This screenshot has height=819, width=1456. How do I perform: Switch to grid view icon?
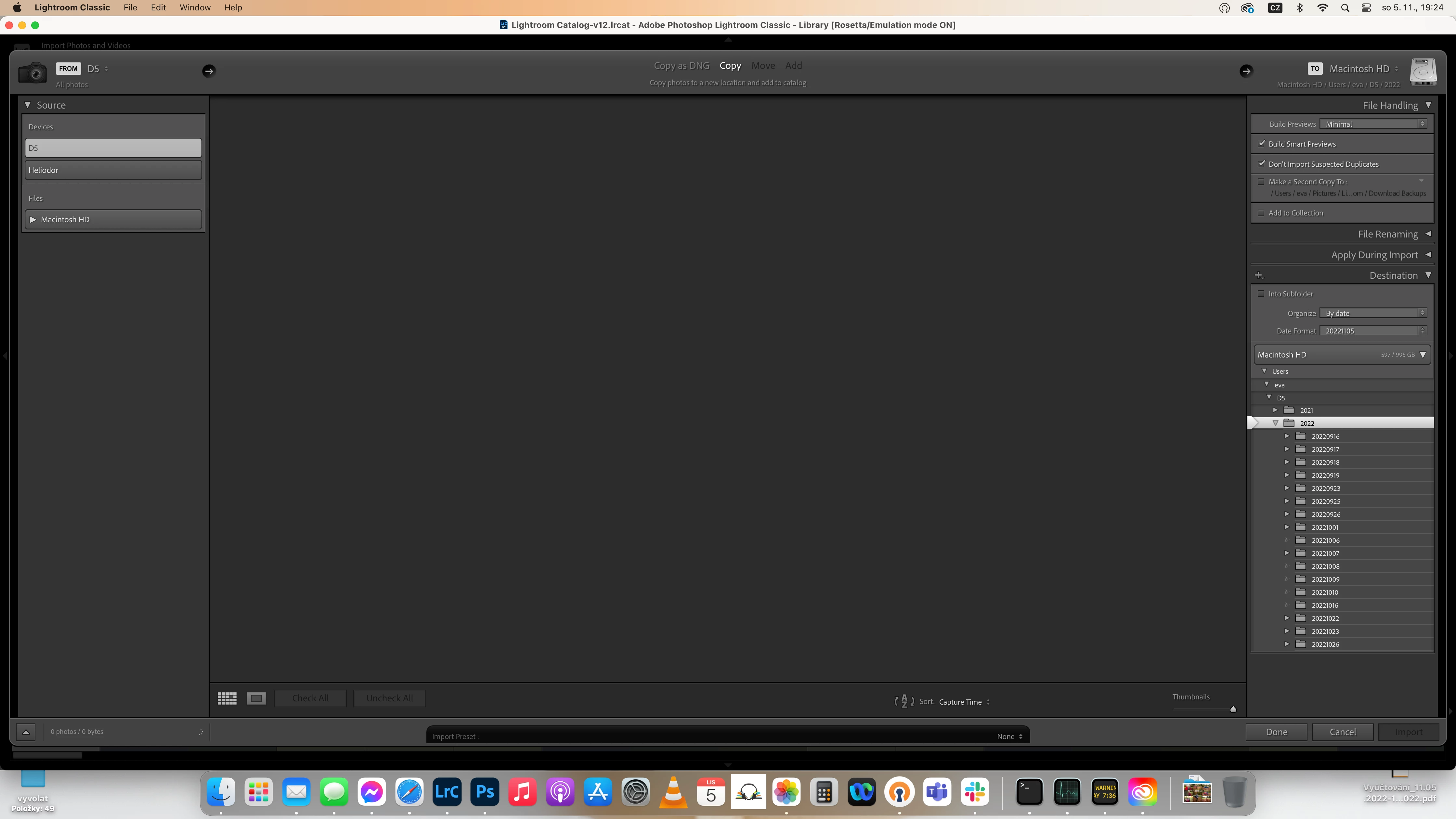point(227,698)
